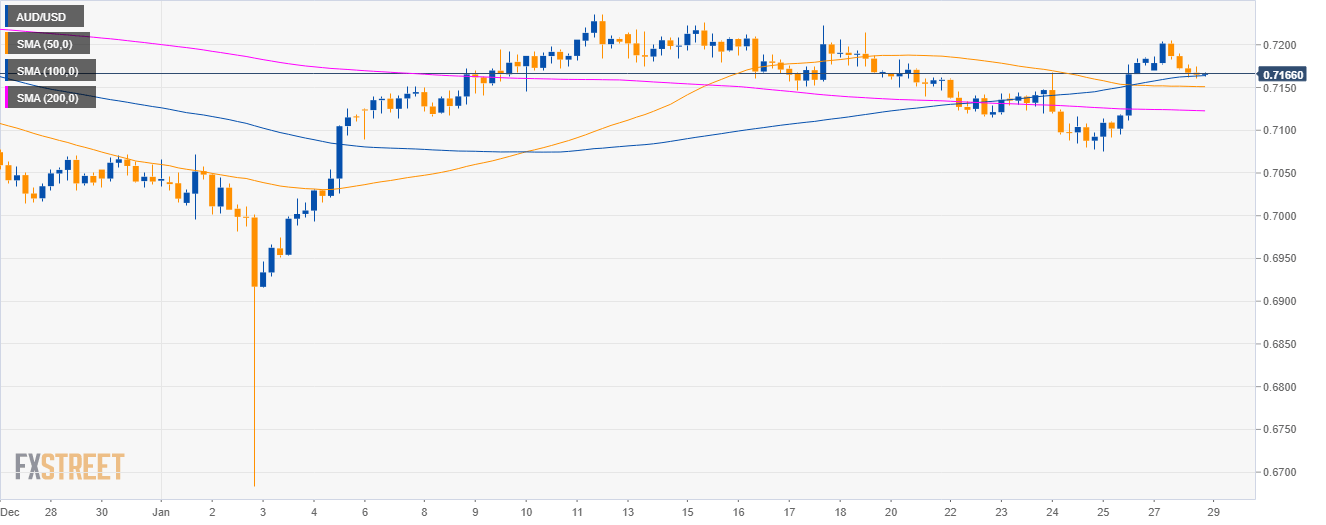Image resolution: width=1326 pixels, height=525 pixels.
Task: Click the FXStreet watermark logo
Action: 70,466
